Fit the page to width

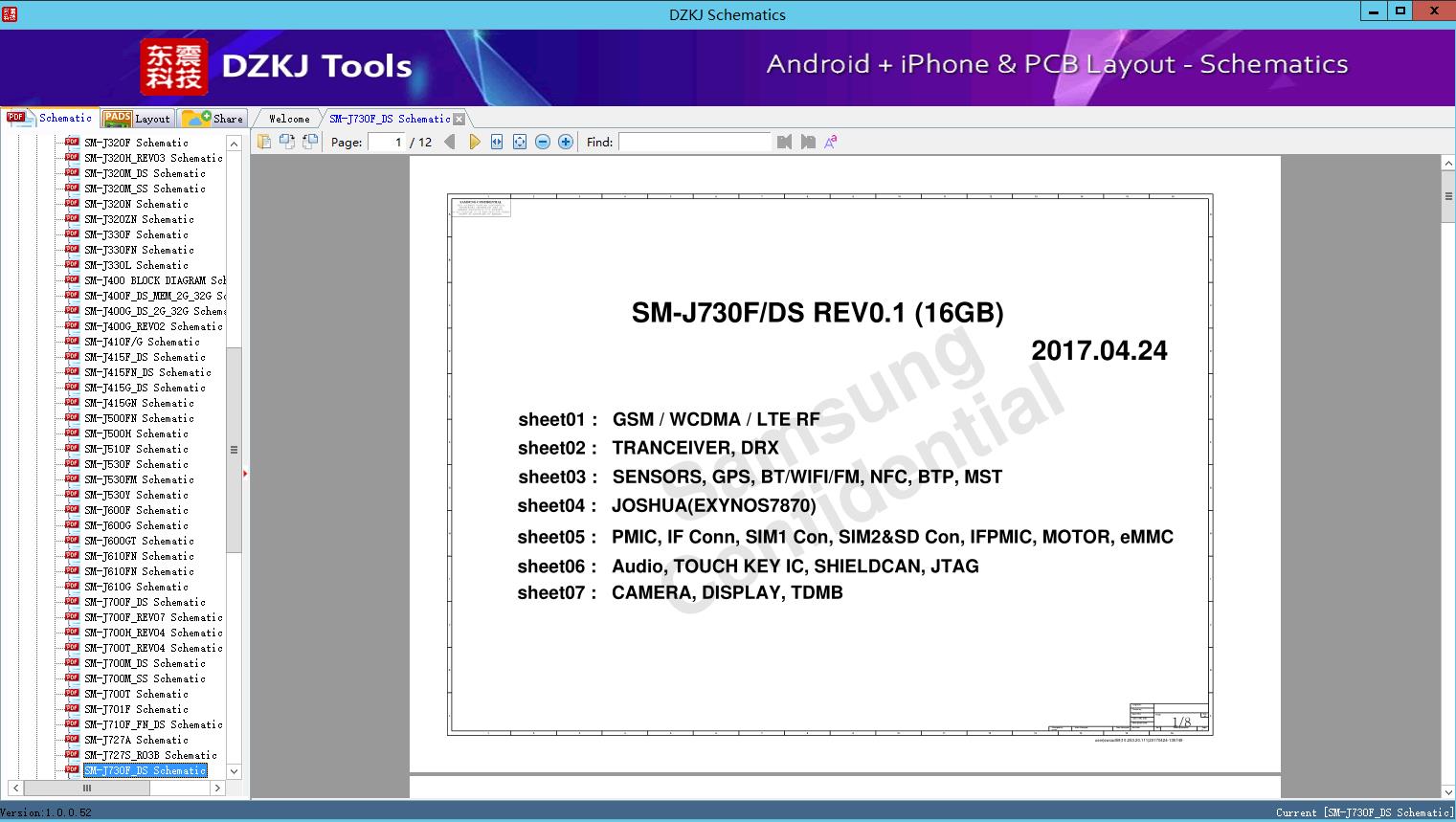coord(497,142)
